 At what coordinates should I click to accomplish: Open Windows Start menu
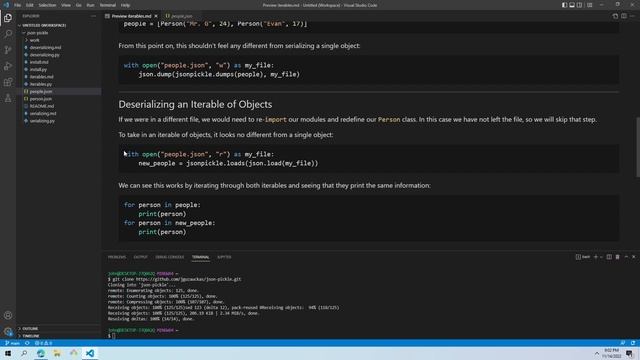8,353
